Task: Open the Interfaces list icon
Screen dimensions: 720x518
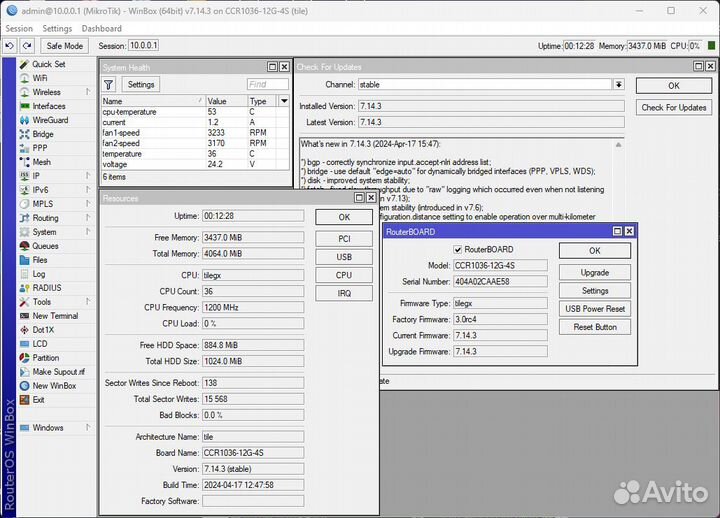Action: click(x=24, y=106)
